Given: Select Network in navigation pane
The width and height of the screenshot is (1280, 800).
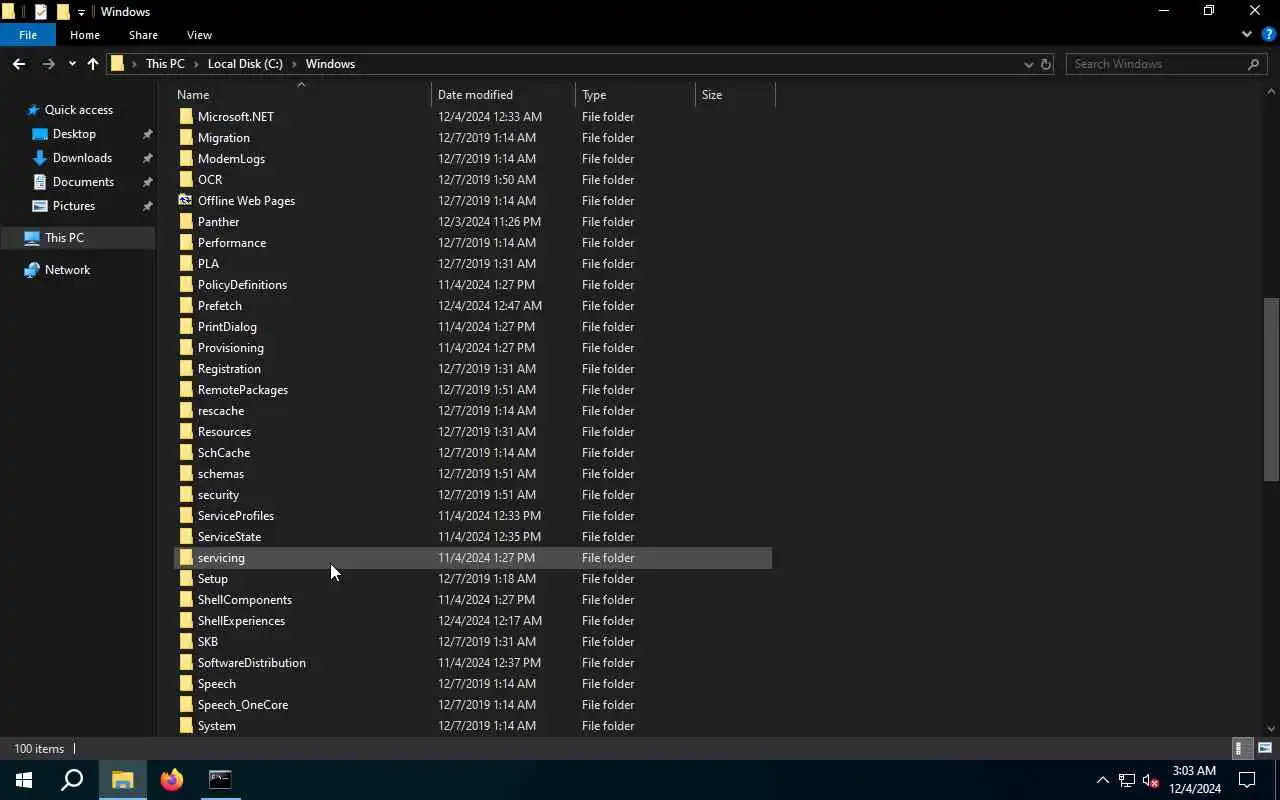Looking at the screenshot, I should point(67,270).
